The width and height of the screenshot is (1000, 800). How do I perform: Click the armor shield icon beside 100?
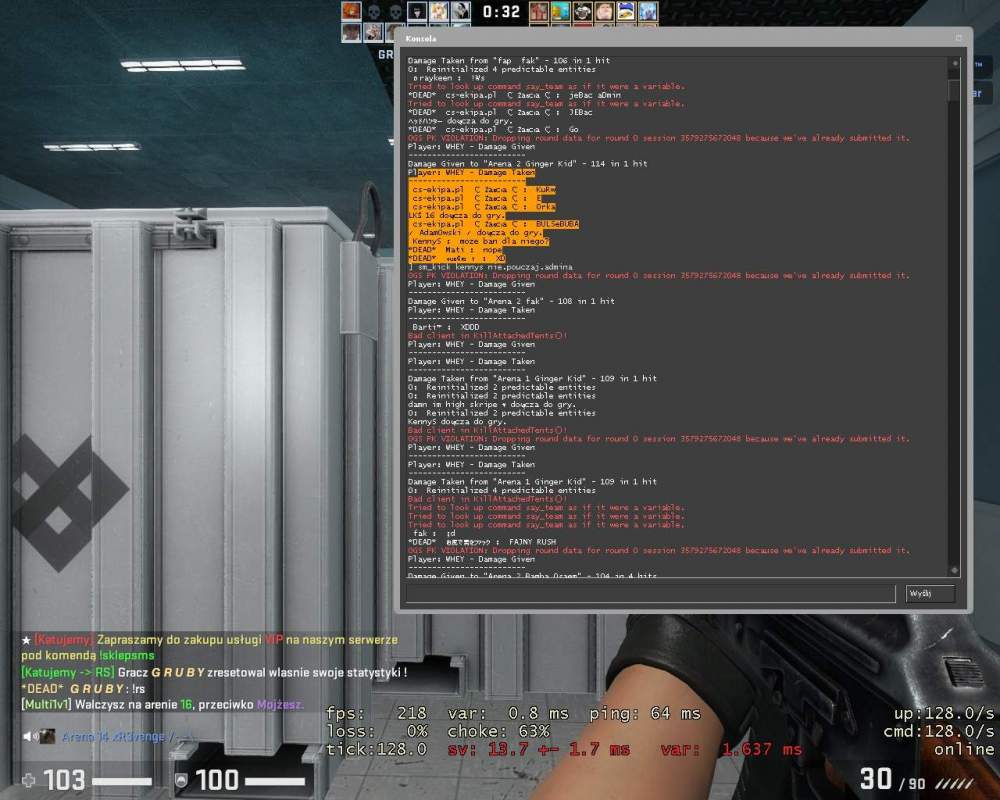point(181,780)
